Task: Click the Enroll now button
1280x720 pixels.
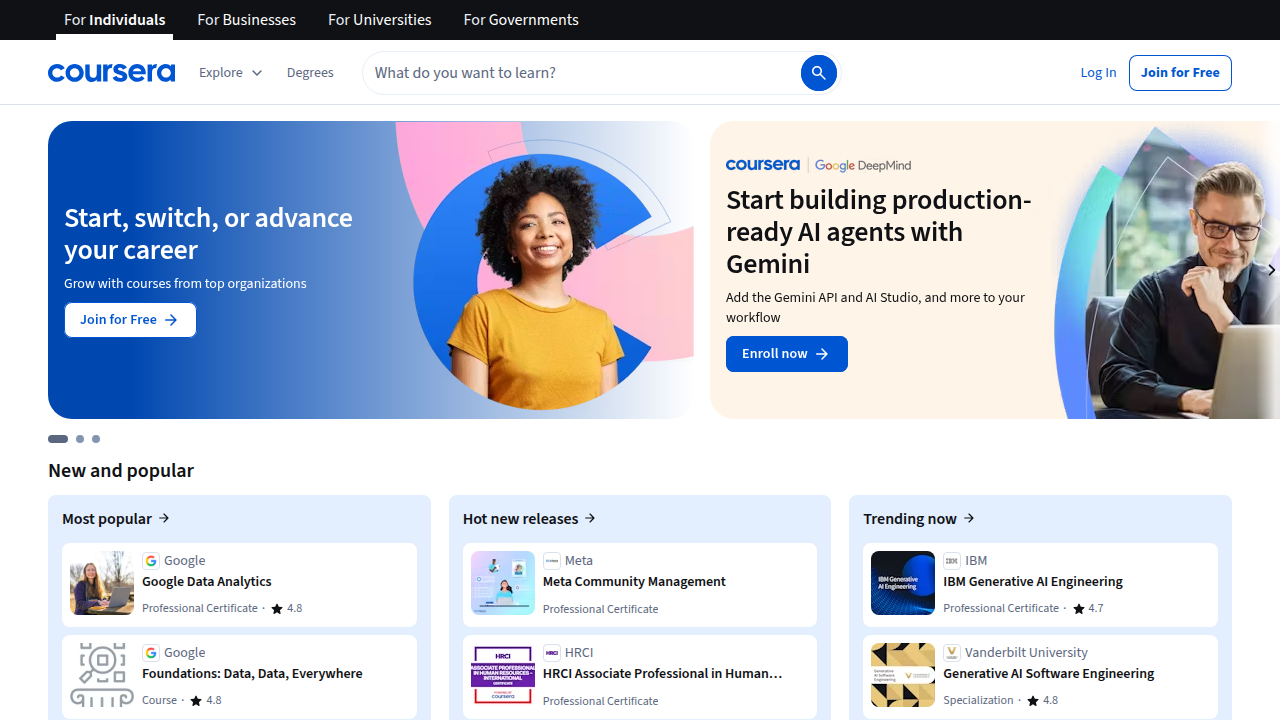Action: 787,354
